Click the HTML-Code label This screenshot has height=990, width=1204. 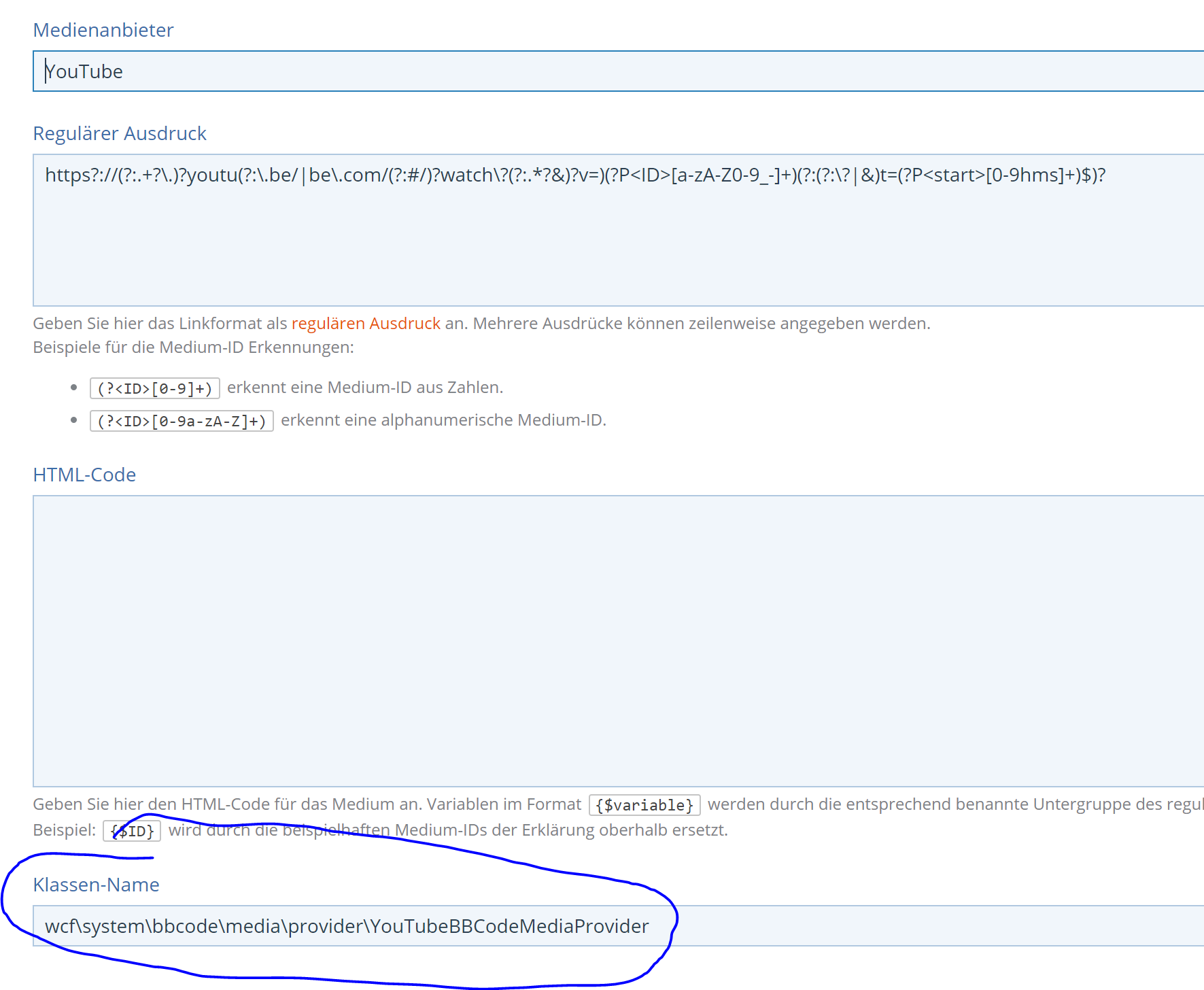[x=84, y=475]
